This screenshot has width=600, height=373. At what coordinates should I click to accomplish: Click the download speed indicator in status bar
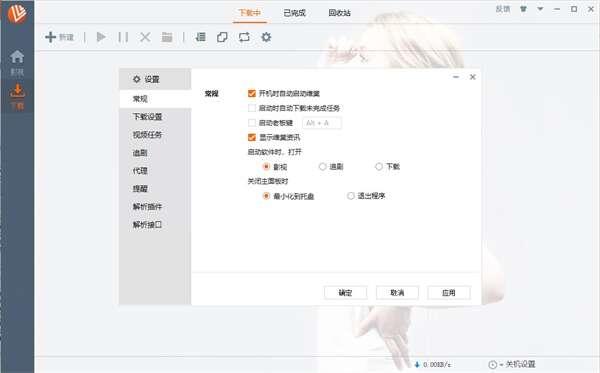[x=433, y=365]
